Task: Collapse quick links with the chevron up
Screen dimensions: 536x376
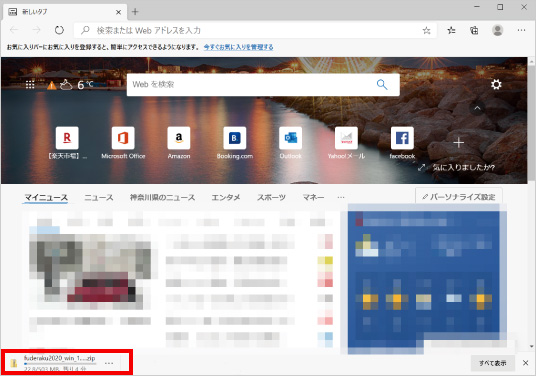Action: point(477,108)
